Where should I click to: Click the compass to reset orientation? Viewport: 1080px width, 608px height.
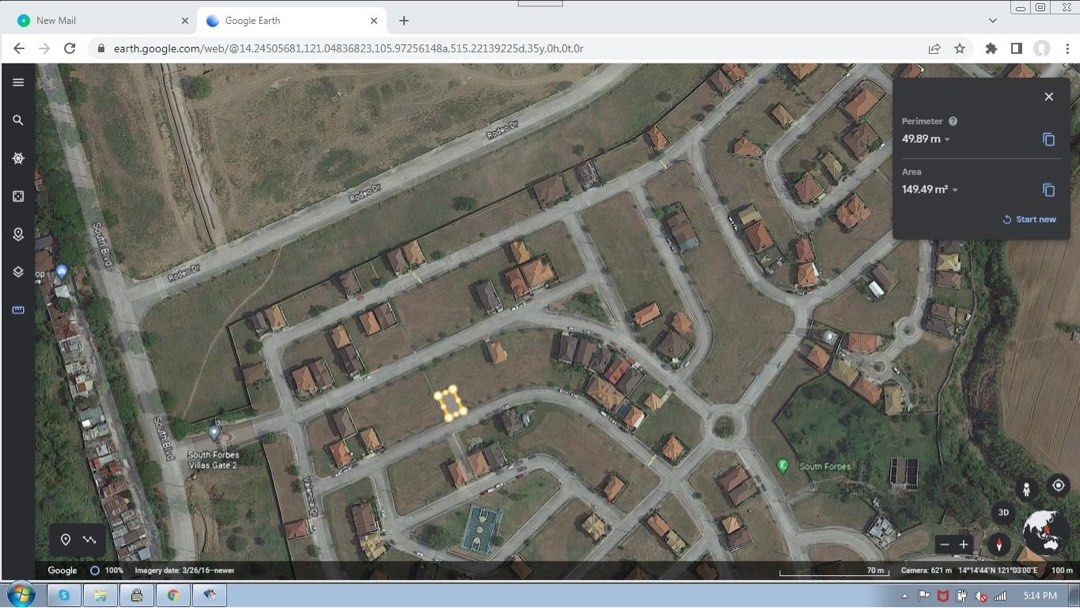coord(998,546)
